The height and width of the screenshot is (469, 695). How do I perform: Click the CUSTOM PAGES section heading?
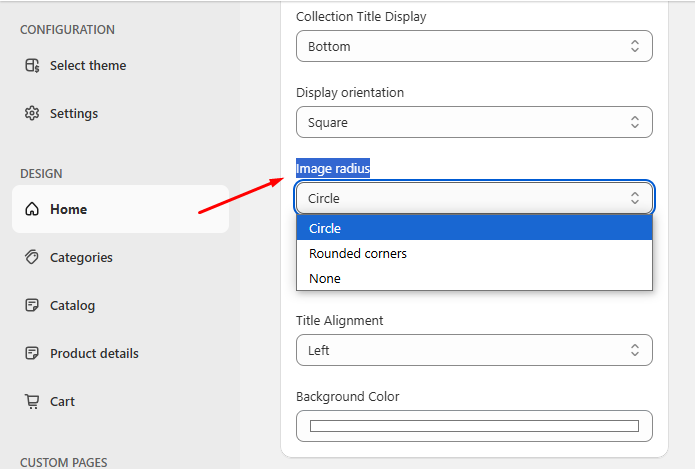64,462
